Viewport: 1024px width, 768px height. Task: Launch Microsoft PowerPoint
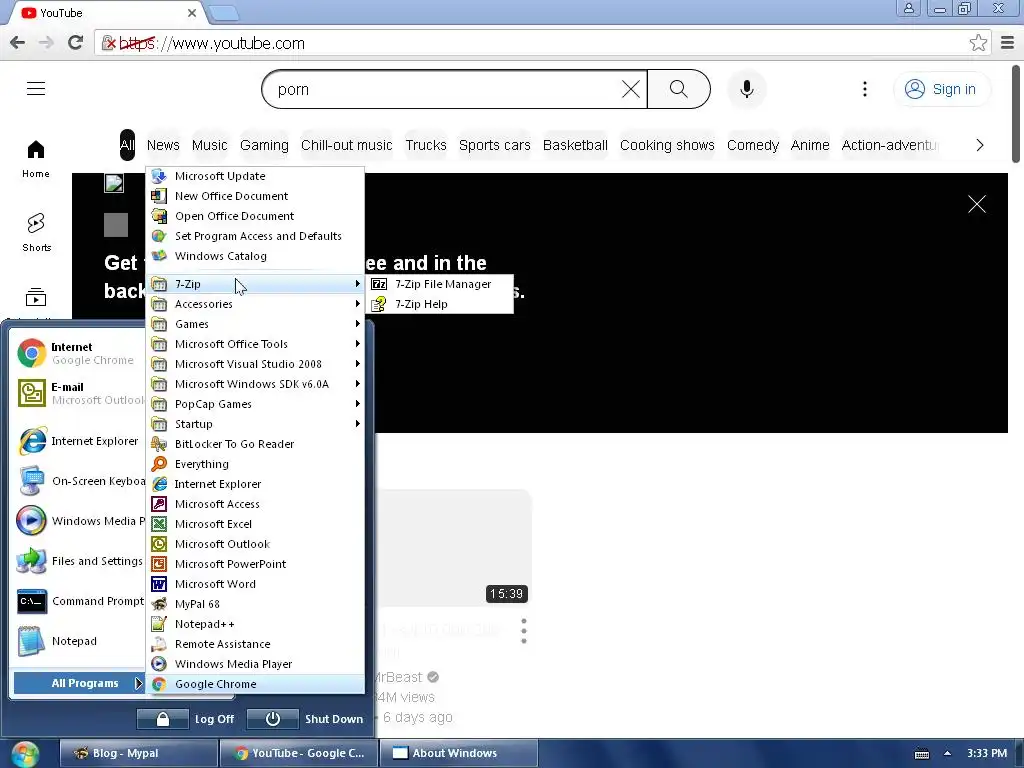coord(255,564)
